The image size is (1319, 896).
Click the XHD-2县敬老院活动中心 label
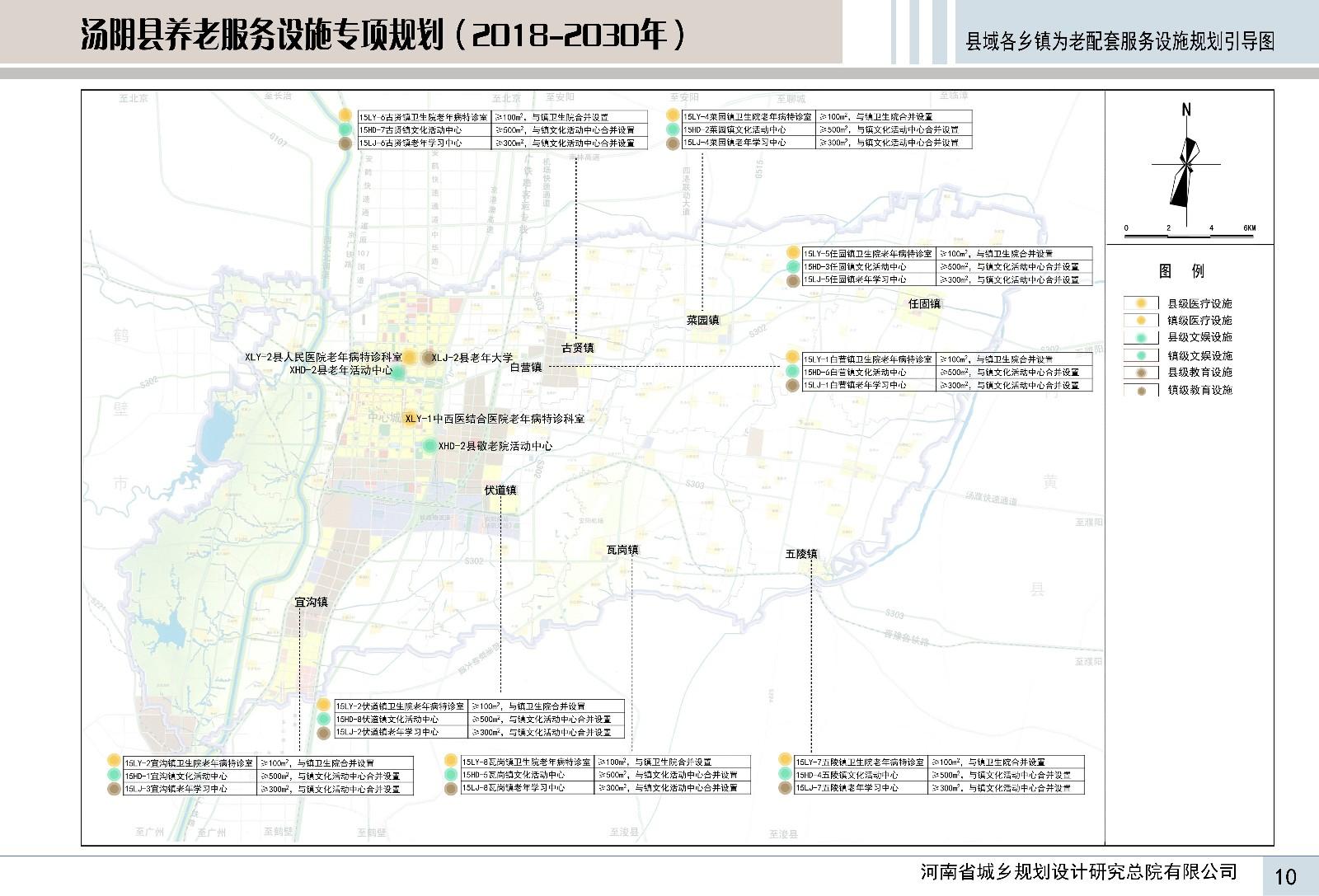(x=495, y=446)
